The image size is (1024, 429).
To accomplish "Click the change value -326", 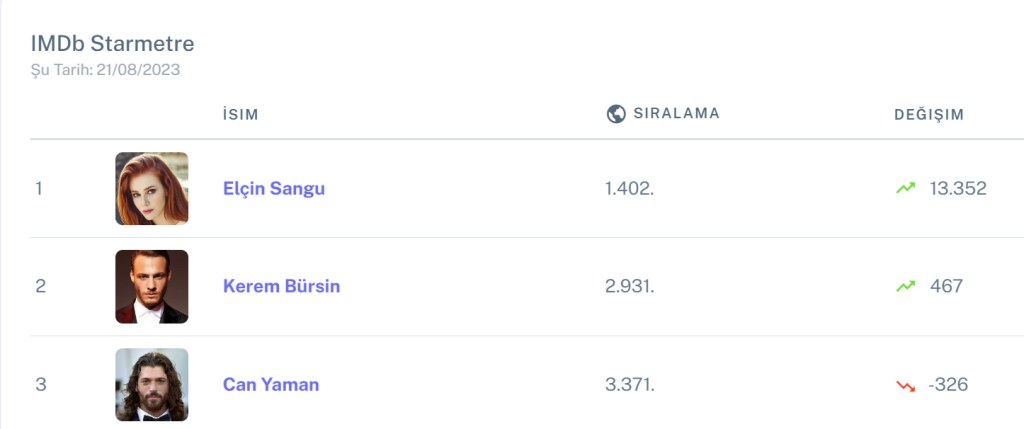I will (x=948, y=384).
